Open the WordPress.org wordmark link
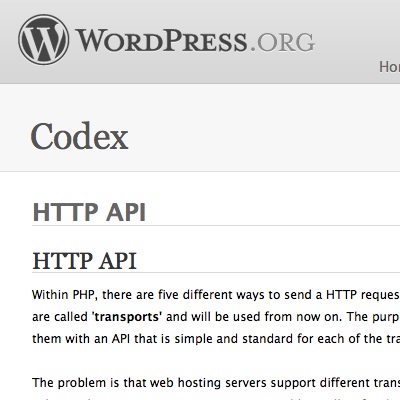This screenshot has width=400, height=400. [x=195, y=41]
